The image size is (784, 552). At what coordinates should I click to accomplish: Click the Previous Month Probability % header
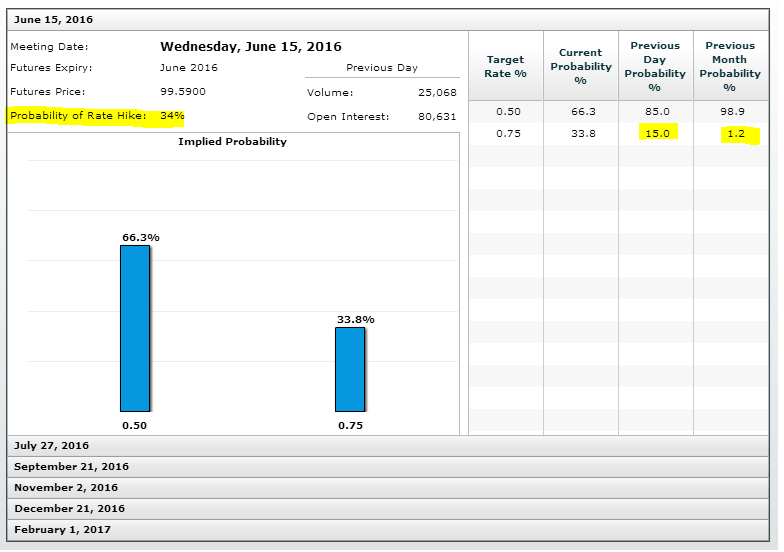pyautogui.click(x=730, y=66)
